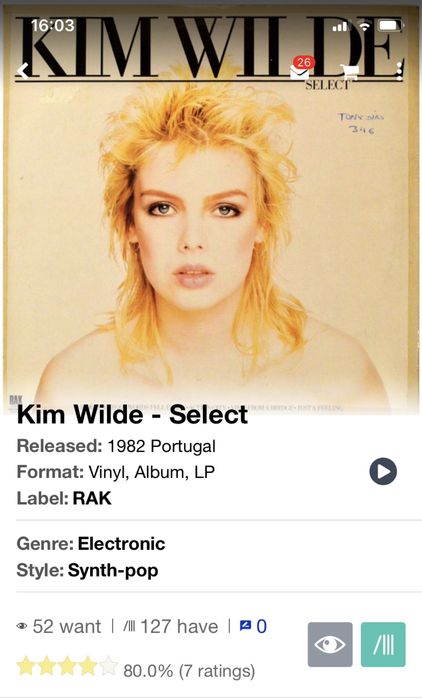Play the release videos with the play button

click(383, 471)
